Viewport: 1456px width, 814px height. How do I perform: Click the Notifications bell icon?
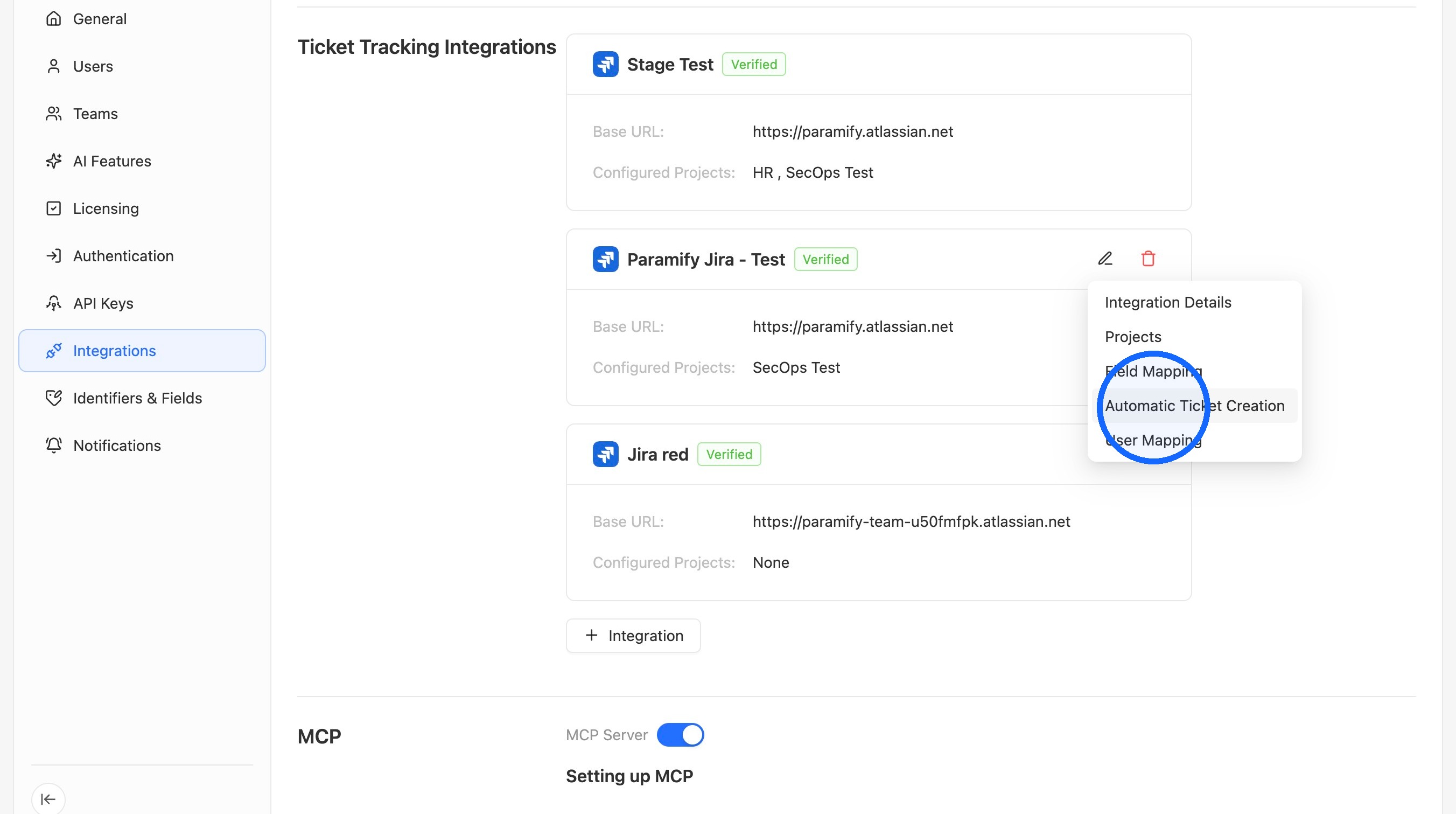[x=53, y=445]
